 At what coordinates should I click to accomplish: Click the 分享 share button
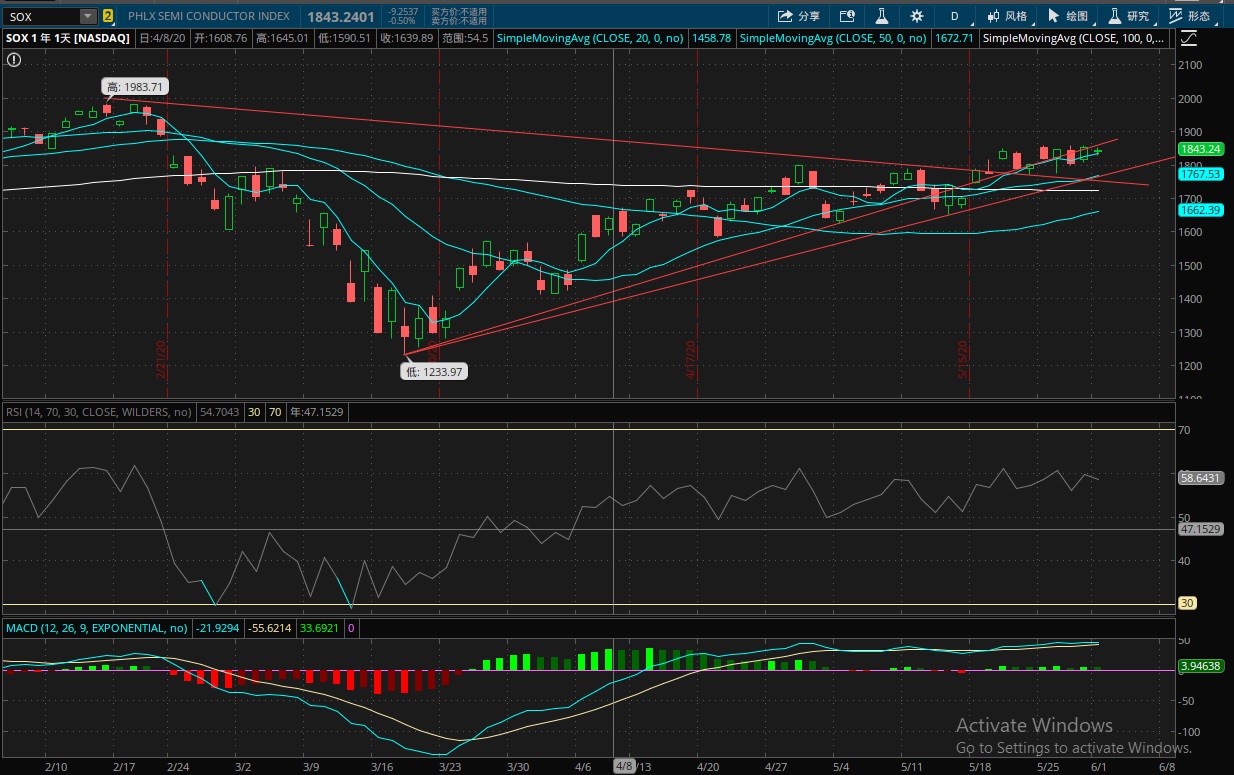tap(799, 16)
